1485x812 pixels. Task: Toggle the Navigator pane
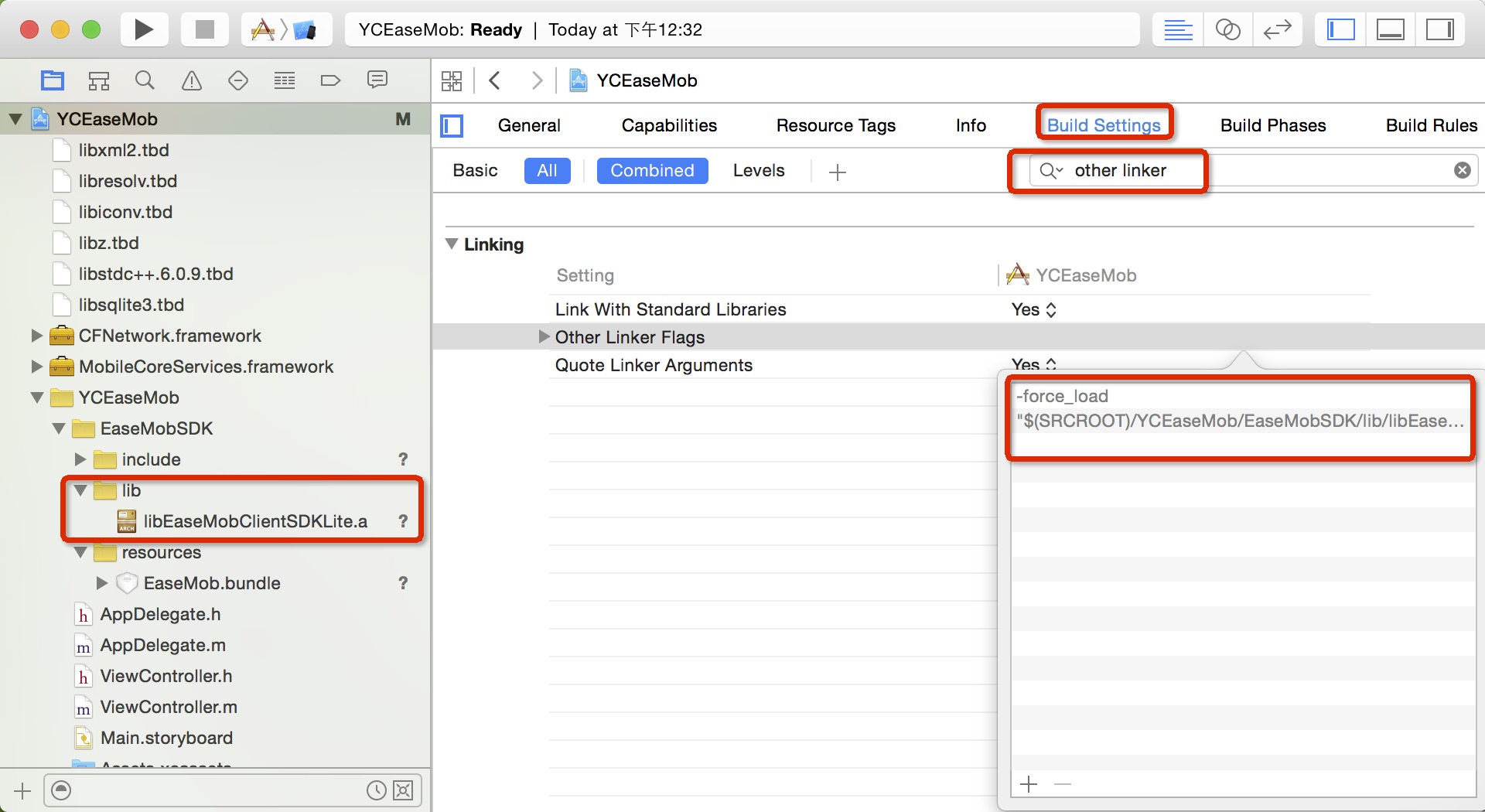(1340, 29)
